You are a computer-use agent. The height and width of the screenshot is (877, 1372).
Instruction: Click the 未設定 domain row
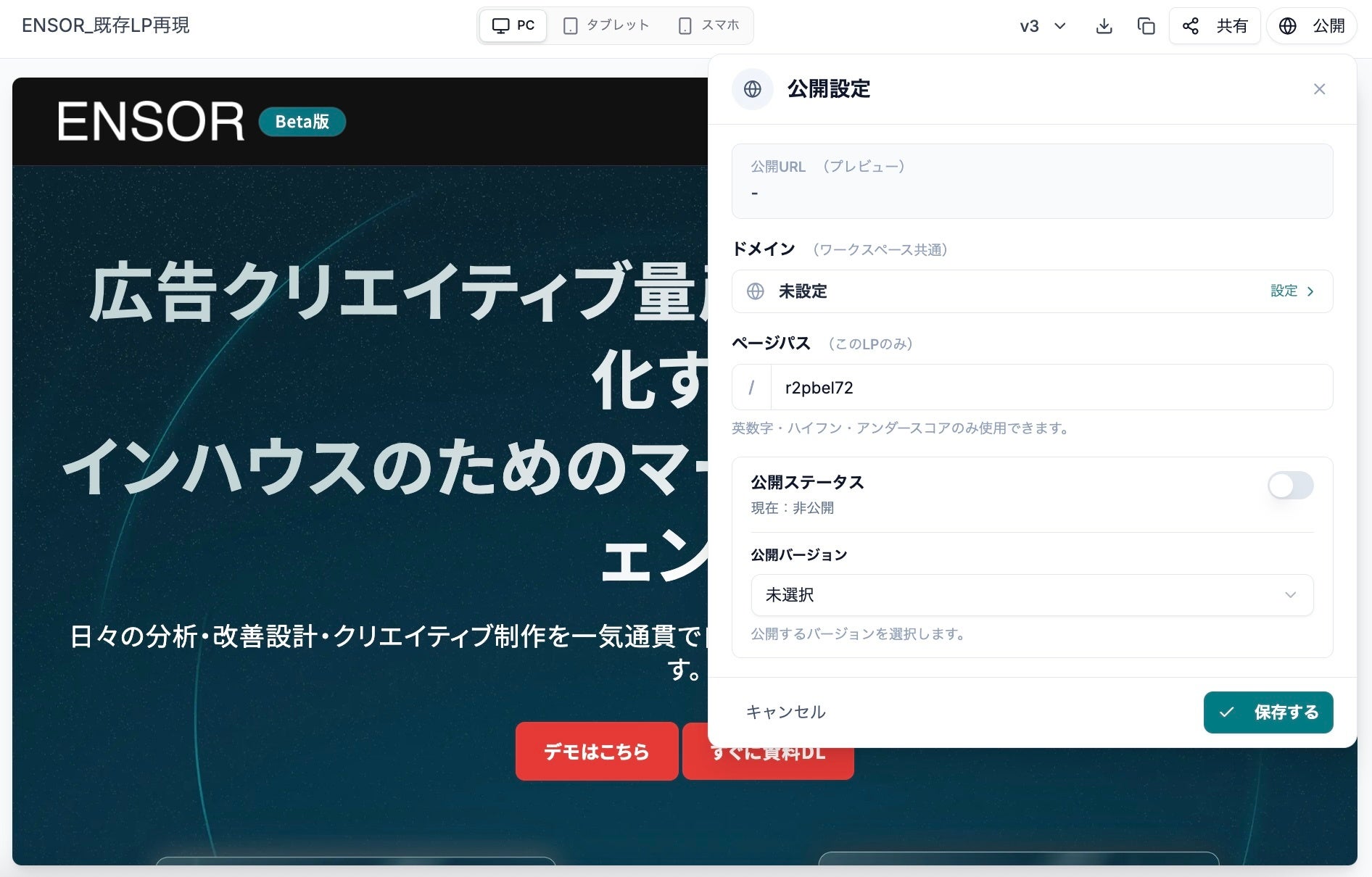(1032, 291)
